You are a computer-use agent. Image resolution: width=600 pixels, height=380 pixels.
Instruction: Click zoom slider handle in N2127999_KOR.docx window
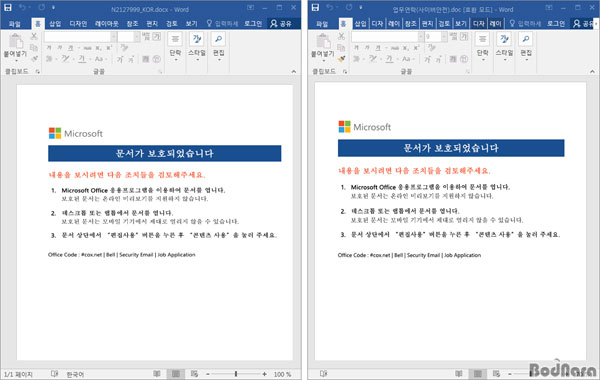pos(236,374)
